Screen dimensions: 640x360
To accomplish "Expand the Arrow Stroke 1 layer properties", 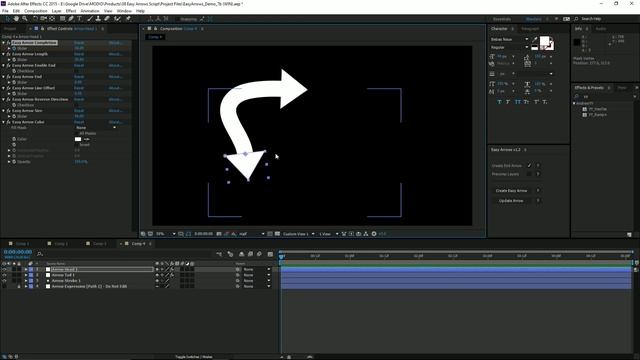I will coord(26,281).
